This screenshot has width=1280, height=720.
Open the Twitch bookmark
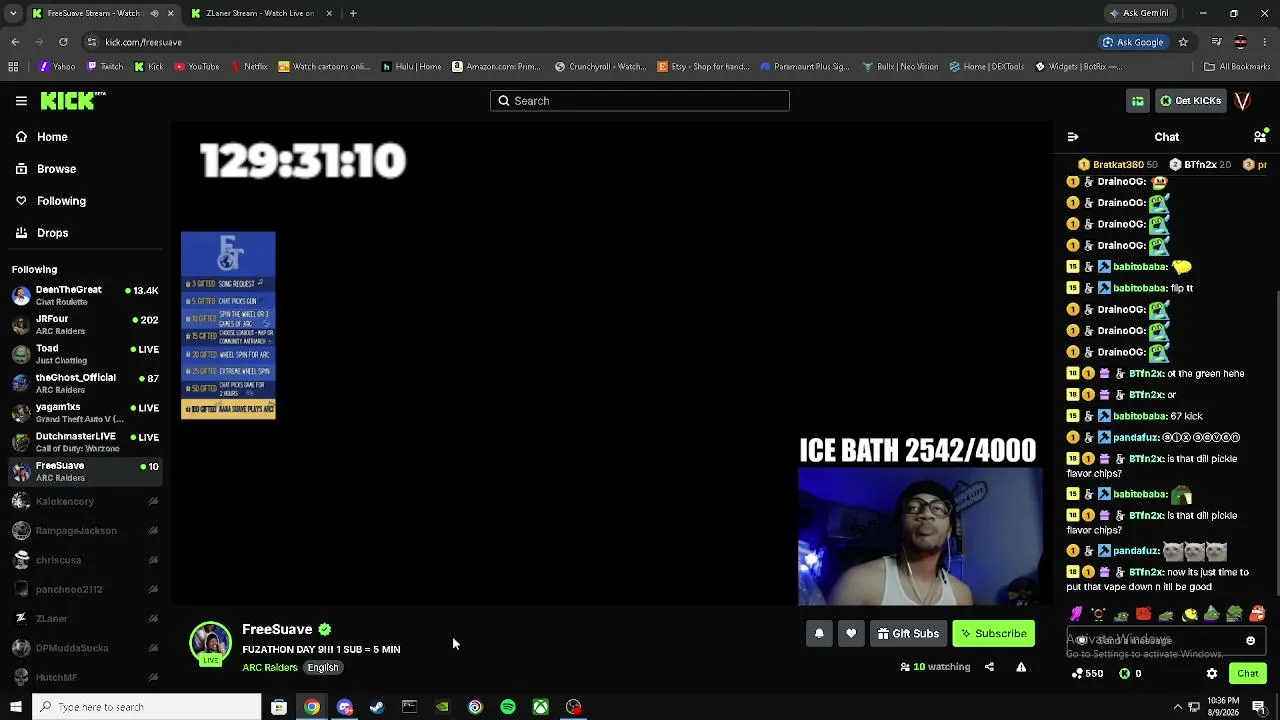point(105,67)
